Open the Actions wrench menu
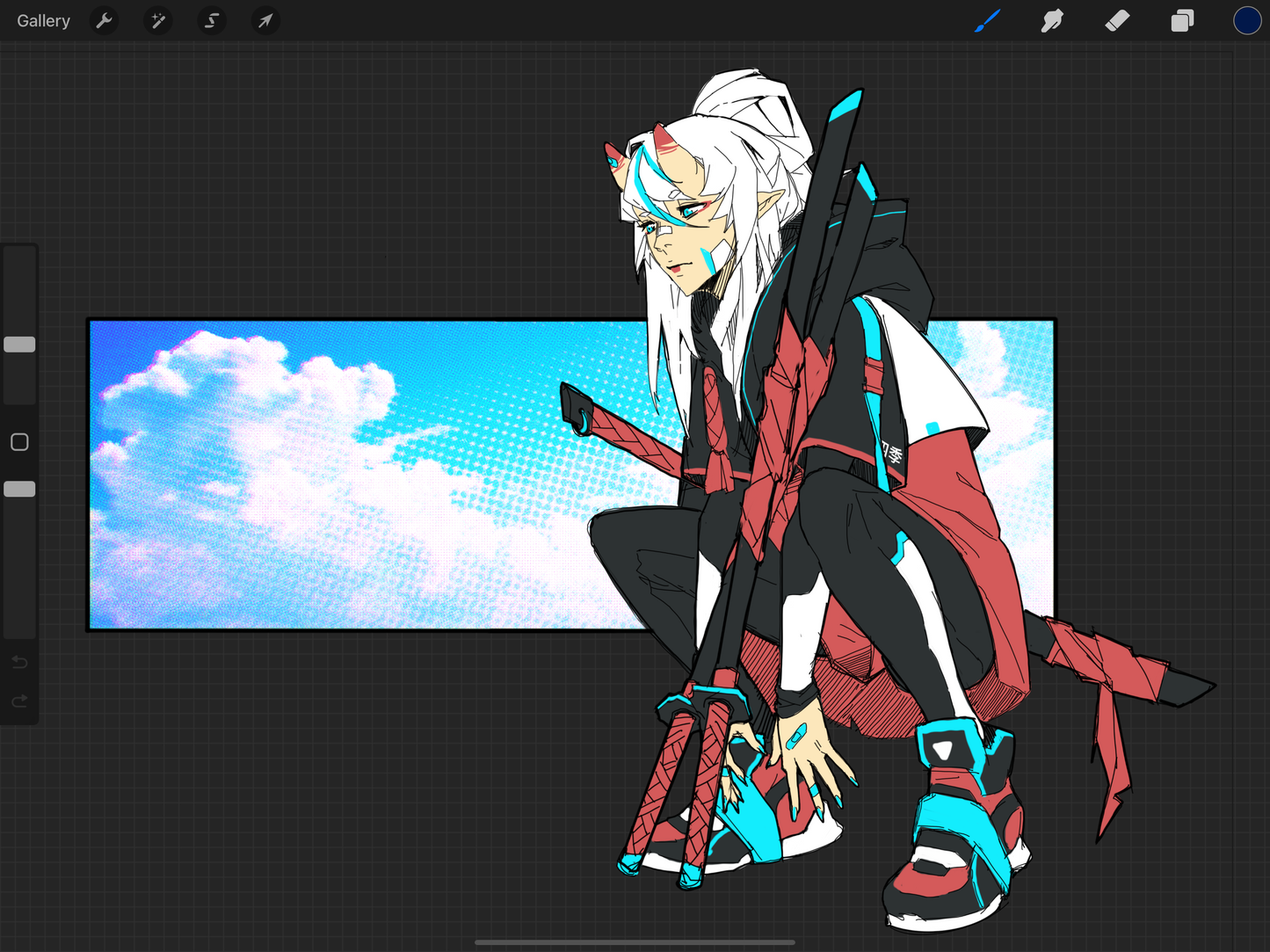1270x952 pixels. coord(105,21)
